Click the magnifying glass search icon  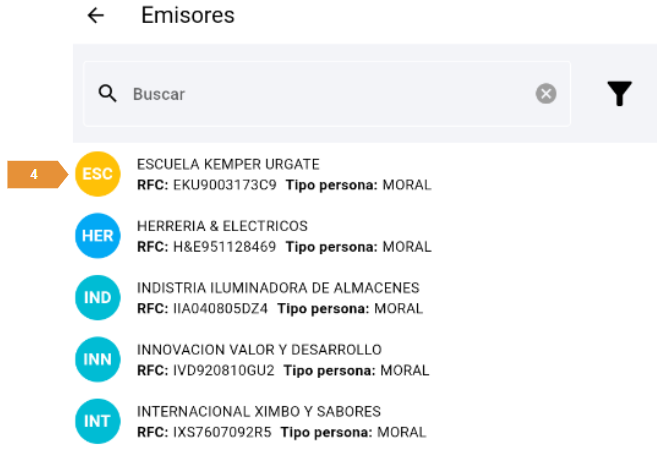click(x=108, y=94)
